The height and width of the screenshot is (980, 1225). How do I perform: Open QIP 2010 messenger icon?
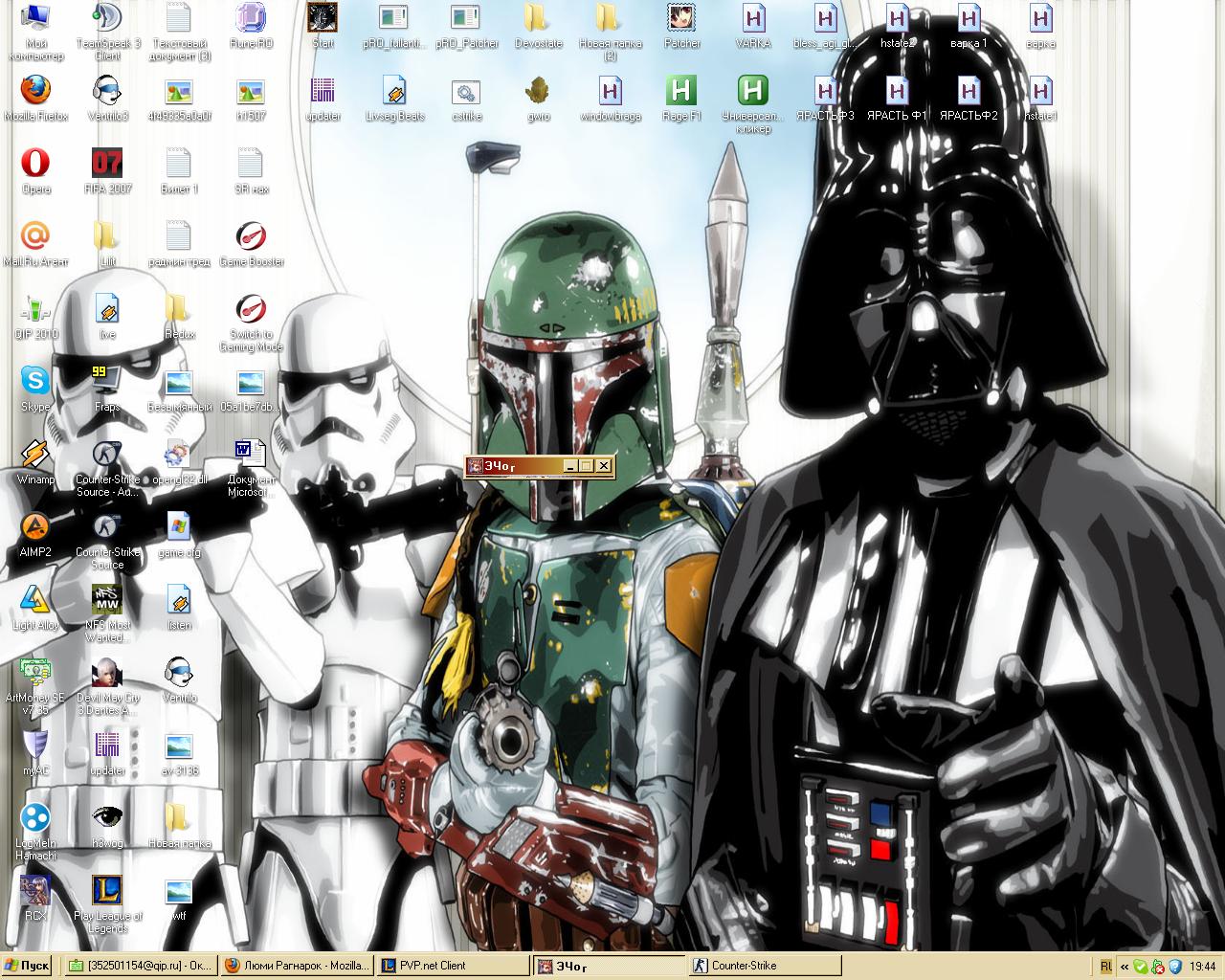click(35, 317)
